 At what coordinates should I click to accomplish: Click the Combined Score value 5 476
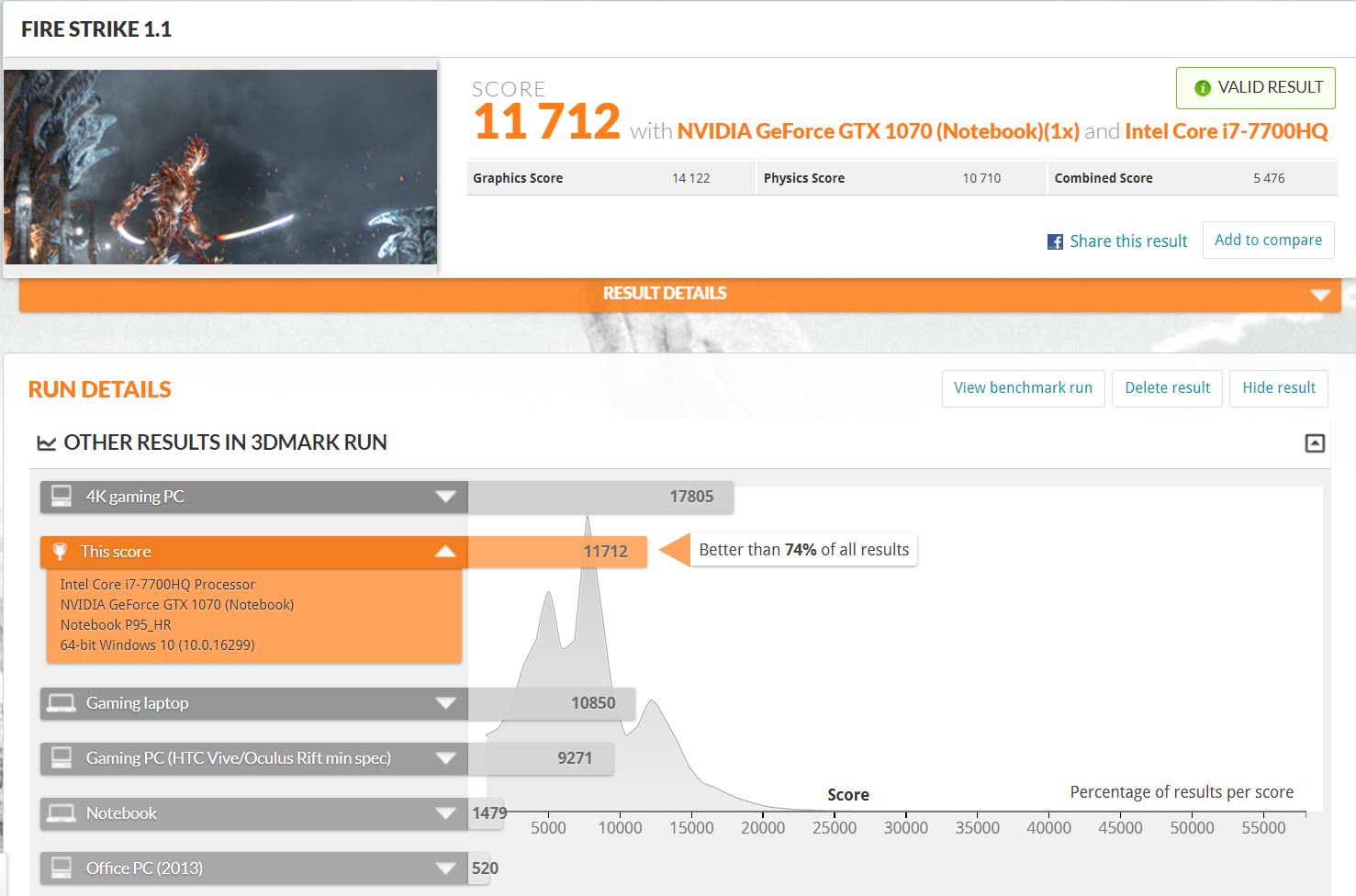click(1269, 178)
